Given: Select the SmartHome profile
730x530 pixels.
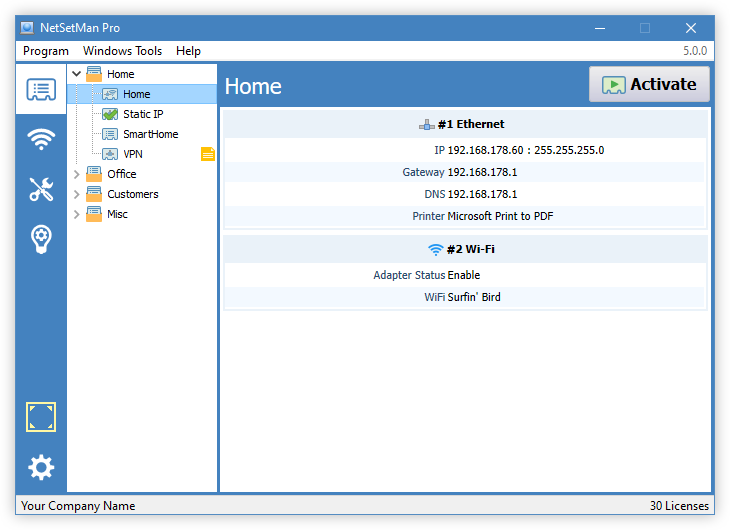Looking at the screenshot, I should coord(150,134).
